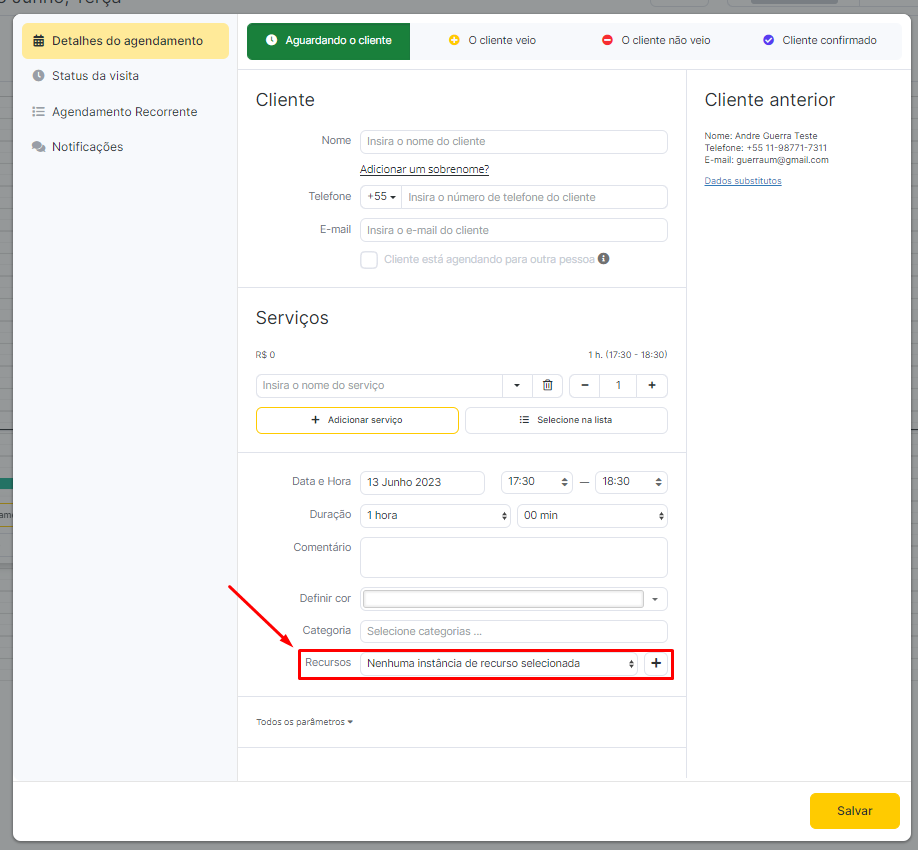Click clock icon beside Status da visita

pyautogui.click(x=39, y=76)
